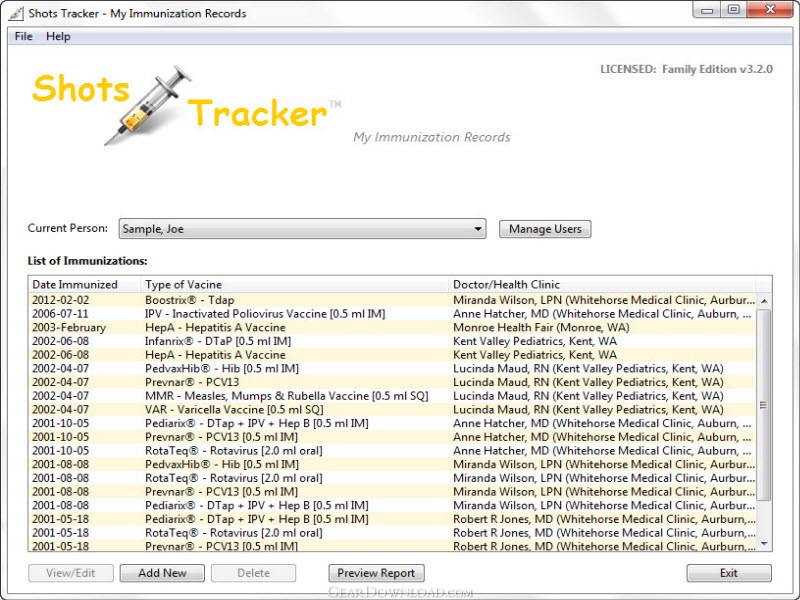
Task: Sort by the Type of Vacine column header
Action: pyautogui.click(x=294, y=284)
